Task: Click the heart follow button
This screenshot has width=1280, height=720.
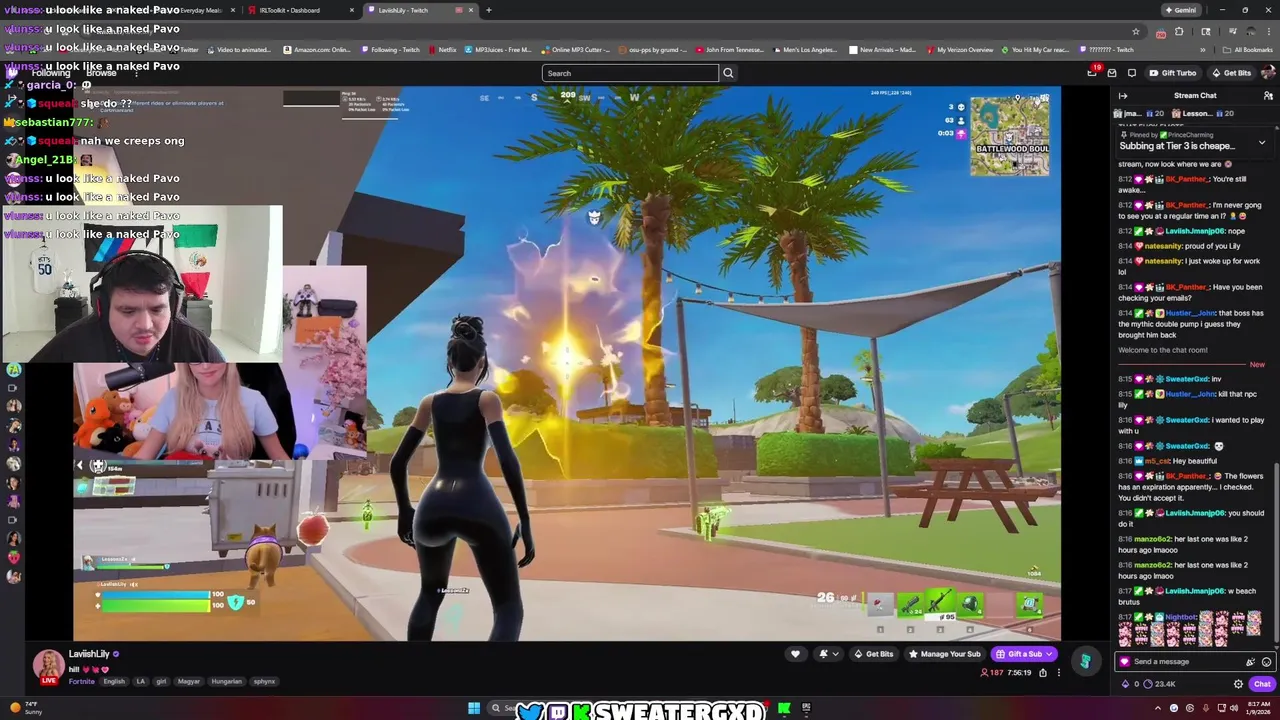Action: (795, 654)
